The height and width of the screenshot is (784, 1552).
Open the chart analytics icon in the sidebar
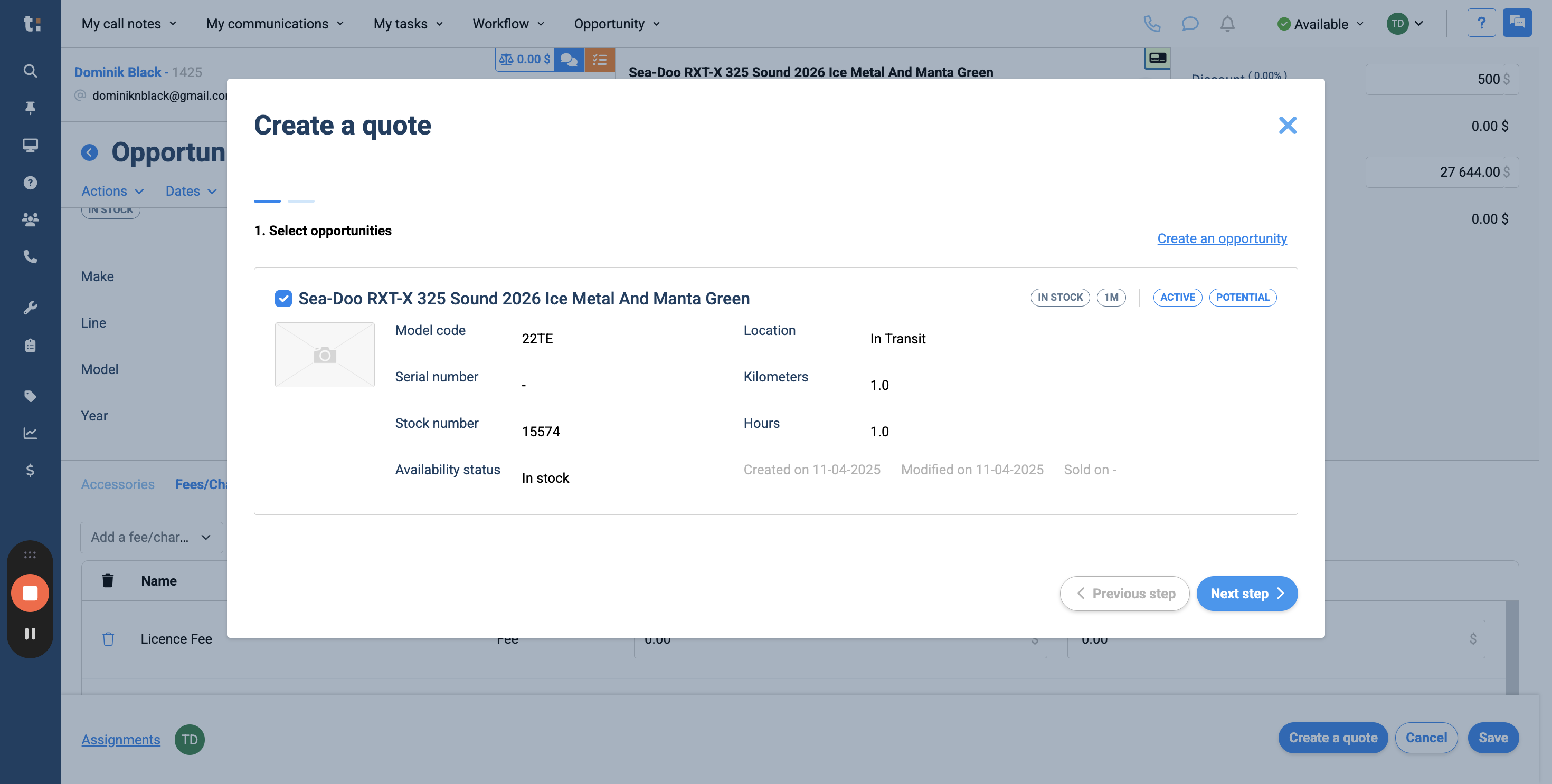coord(30,433)
